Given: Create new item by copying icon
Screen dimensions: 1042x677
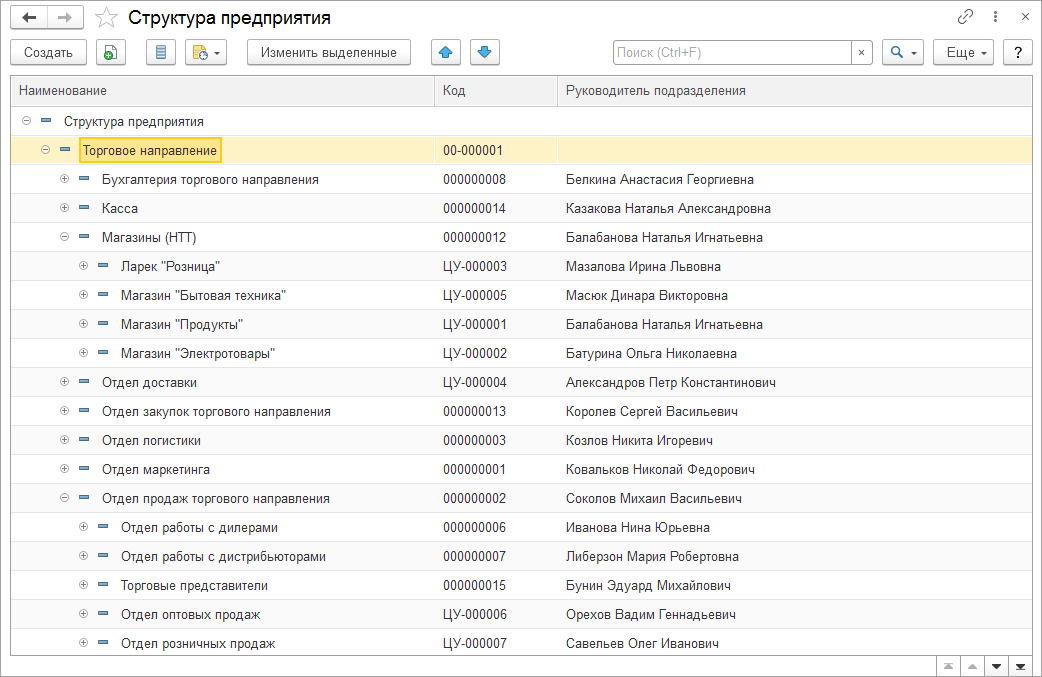Looking at the screenshot, I should click(110, 53).
